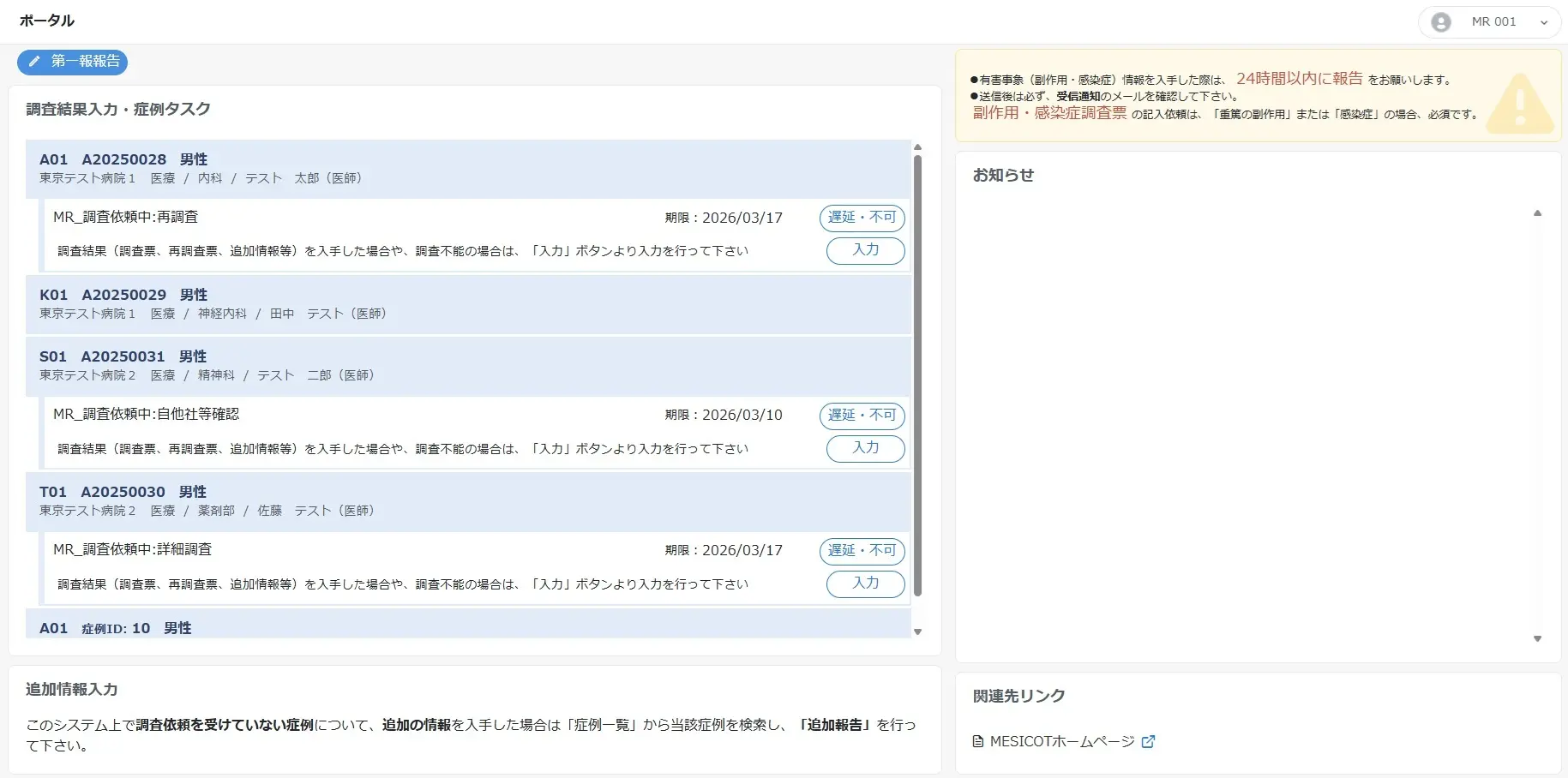
Task: Open the MESICOTホームページ link
Action: pyautogui.click(x=1061, y=742)
